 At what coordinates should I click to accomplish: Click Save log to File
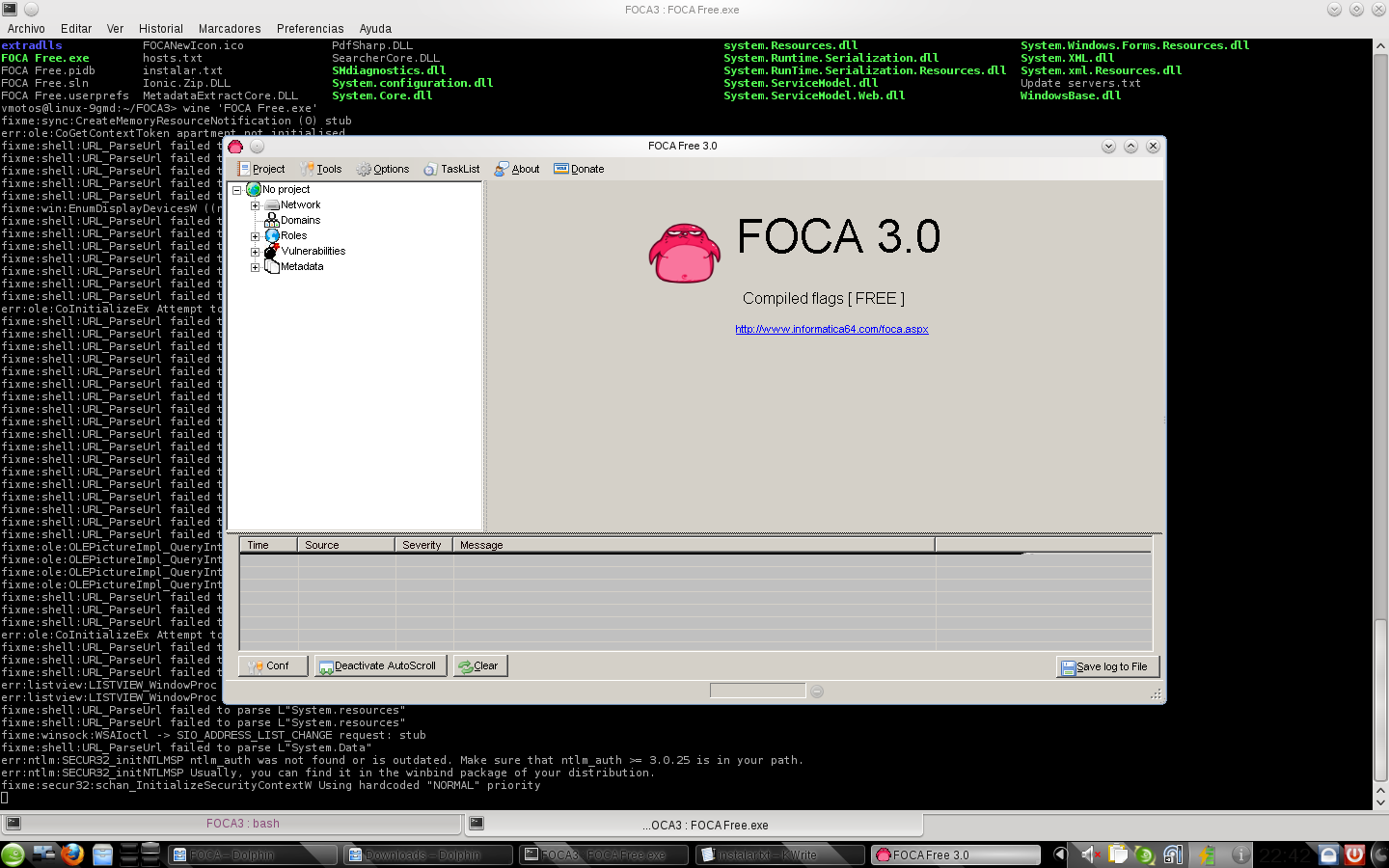click(1107, 665)
